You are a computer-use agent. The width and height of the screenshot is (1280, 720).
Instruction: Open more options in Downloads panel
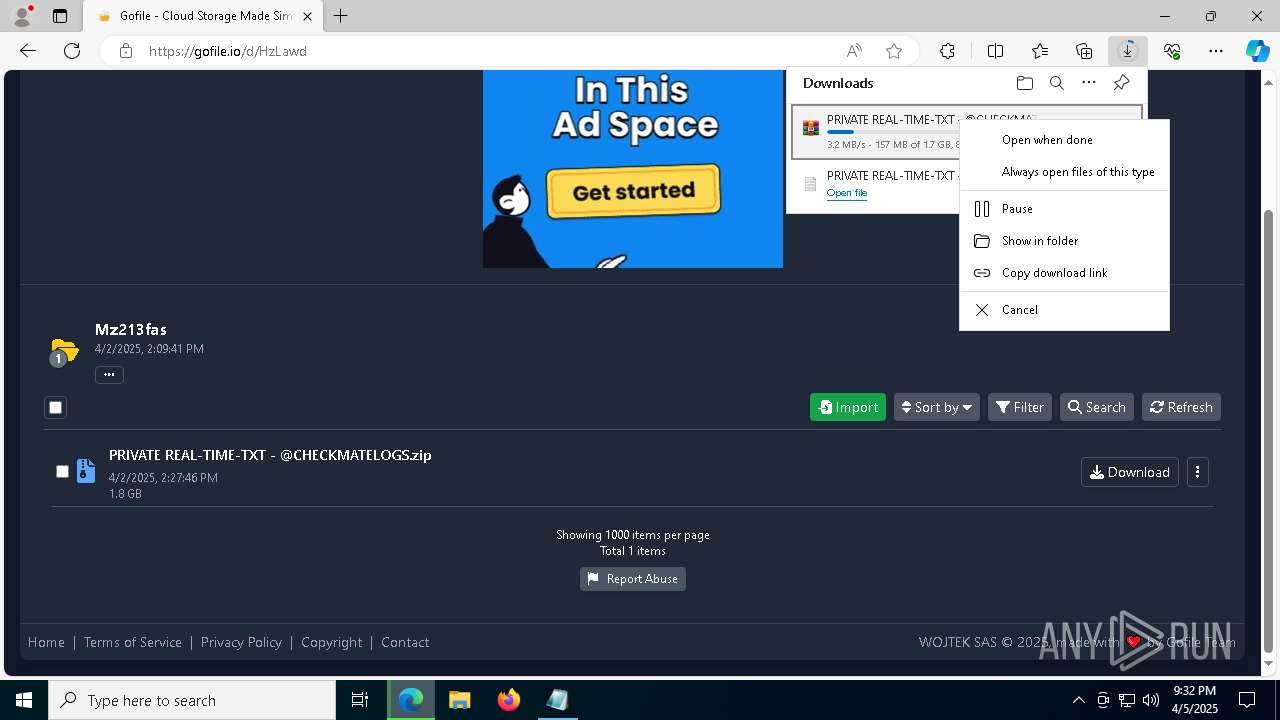pyautogui.click(x=1089, y=83)
